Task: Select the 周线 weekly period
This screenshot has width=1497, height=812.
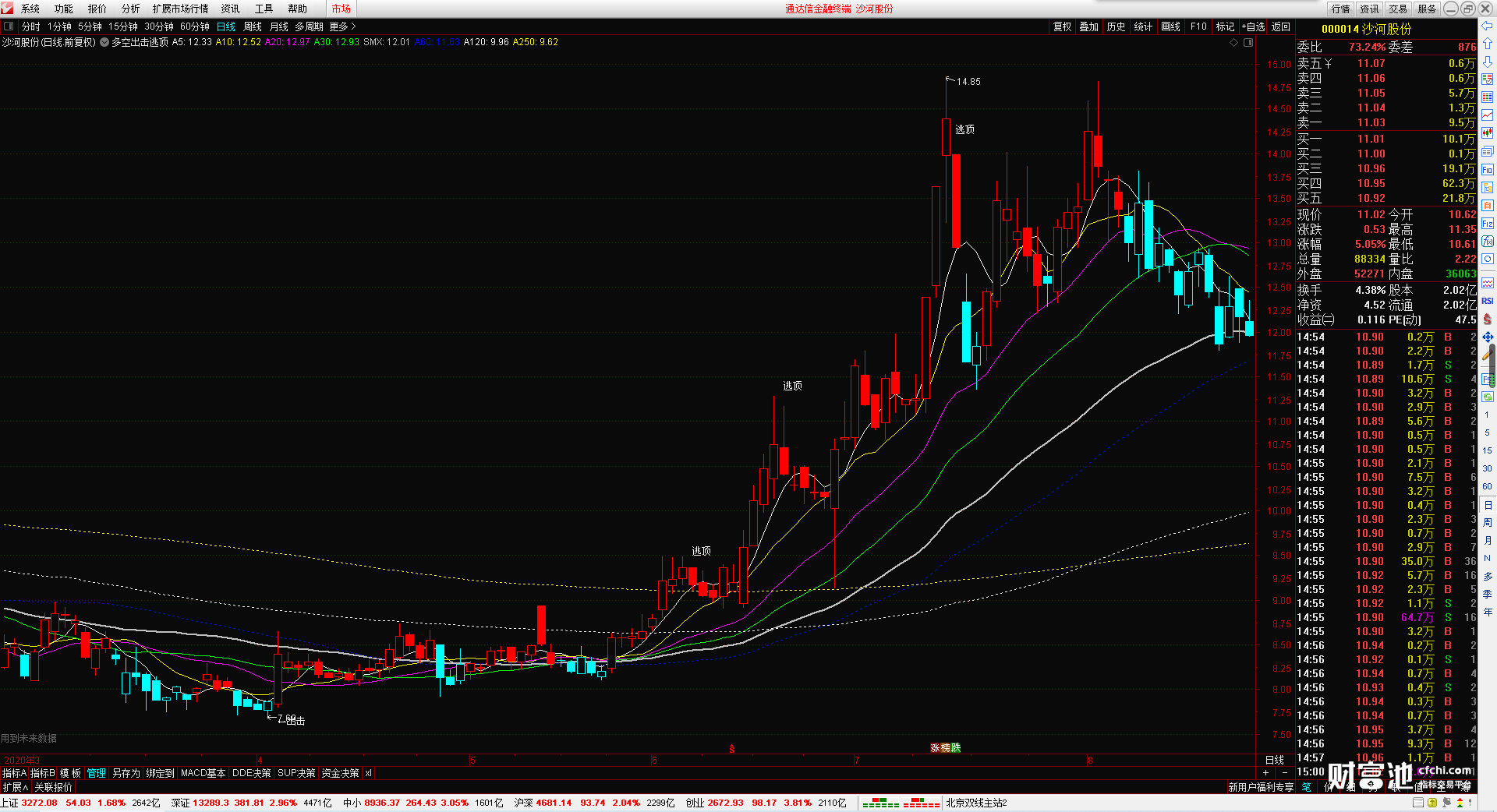Action: coord(253,26)
